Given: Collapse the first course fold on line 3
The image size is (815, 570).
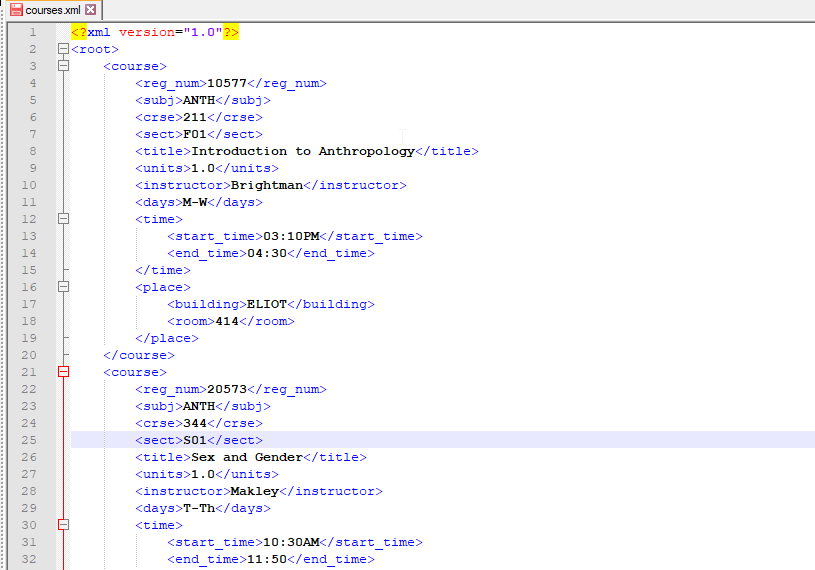Looking at the screenshot, I should tap(63, 66).
